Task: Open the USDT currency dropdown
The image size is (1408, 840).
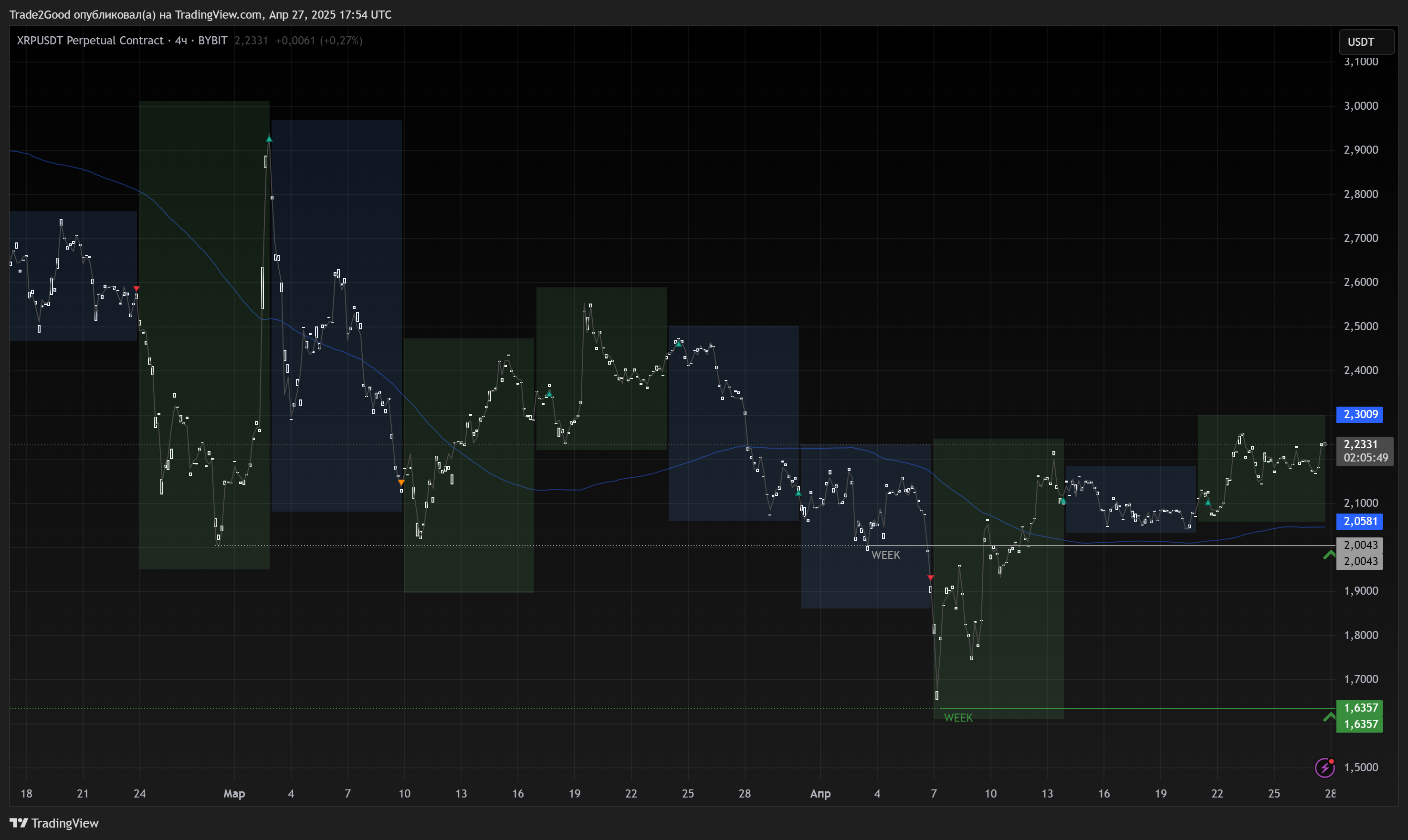Action: (1366, 42)
